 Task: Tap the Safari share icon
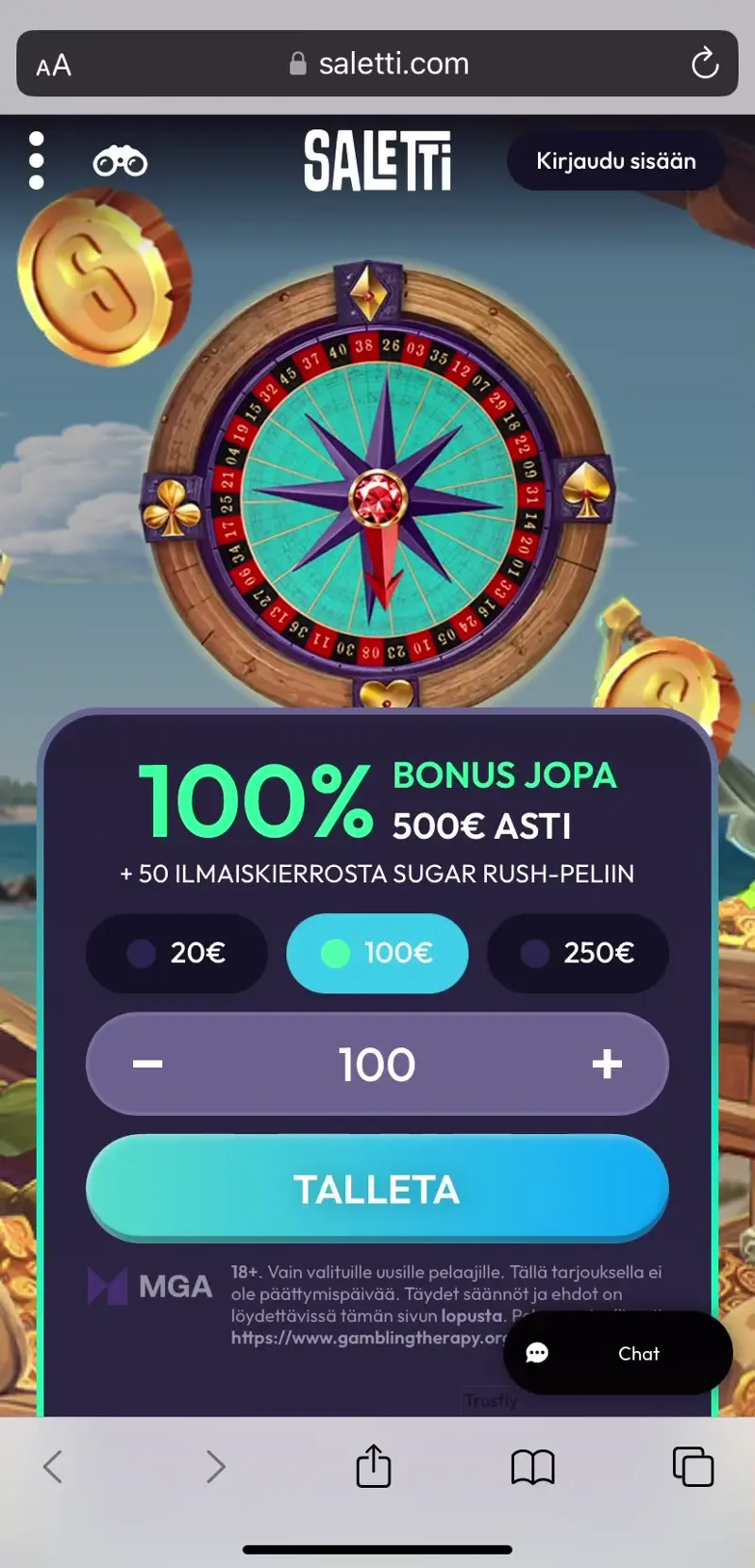(374, 1465)
